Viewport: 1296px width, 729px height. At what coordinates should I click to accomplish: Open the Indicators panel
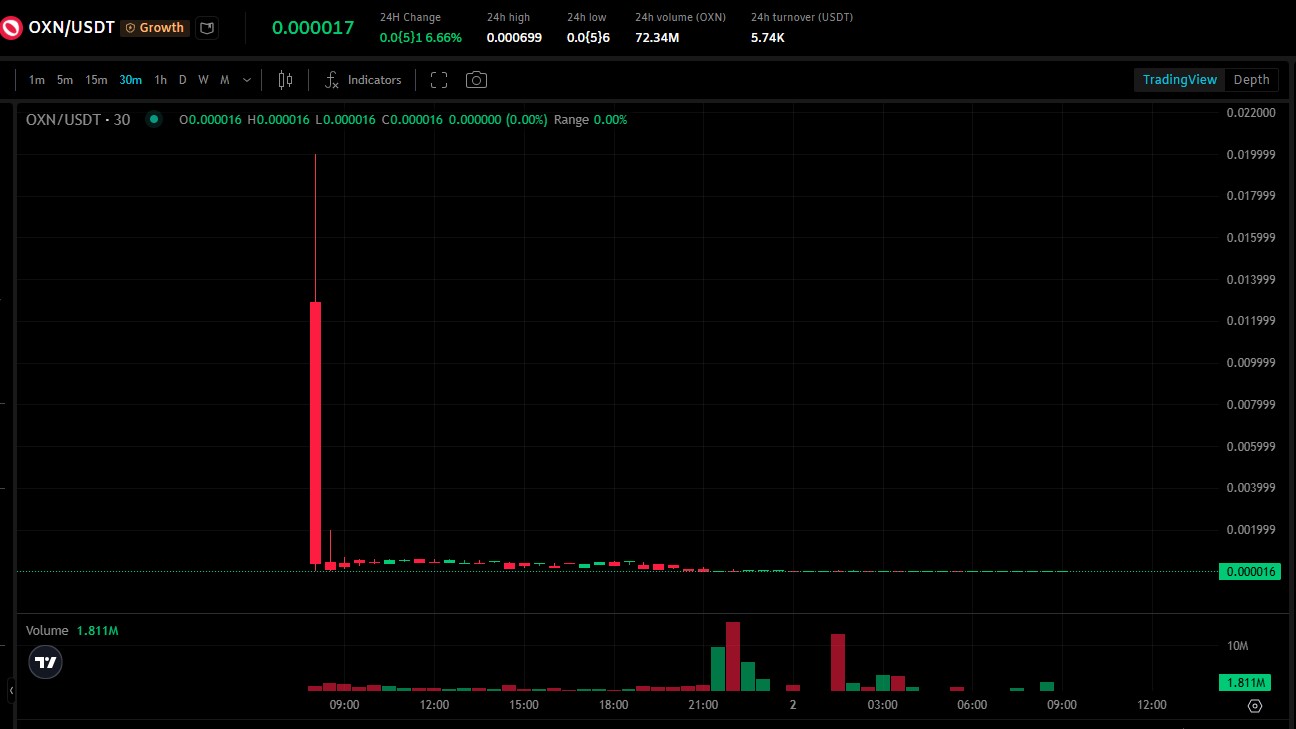click(x=362, y=79)
